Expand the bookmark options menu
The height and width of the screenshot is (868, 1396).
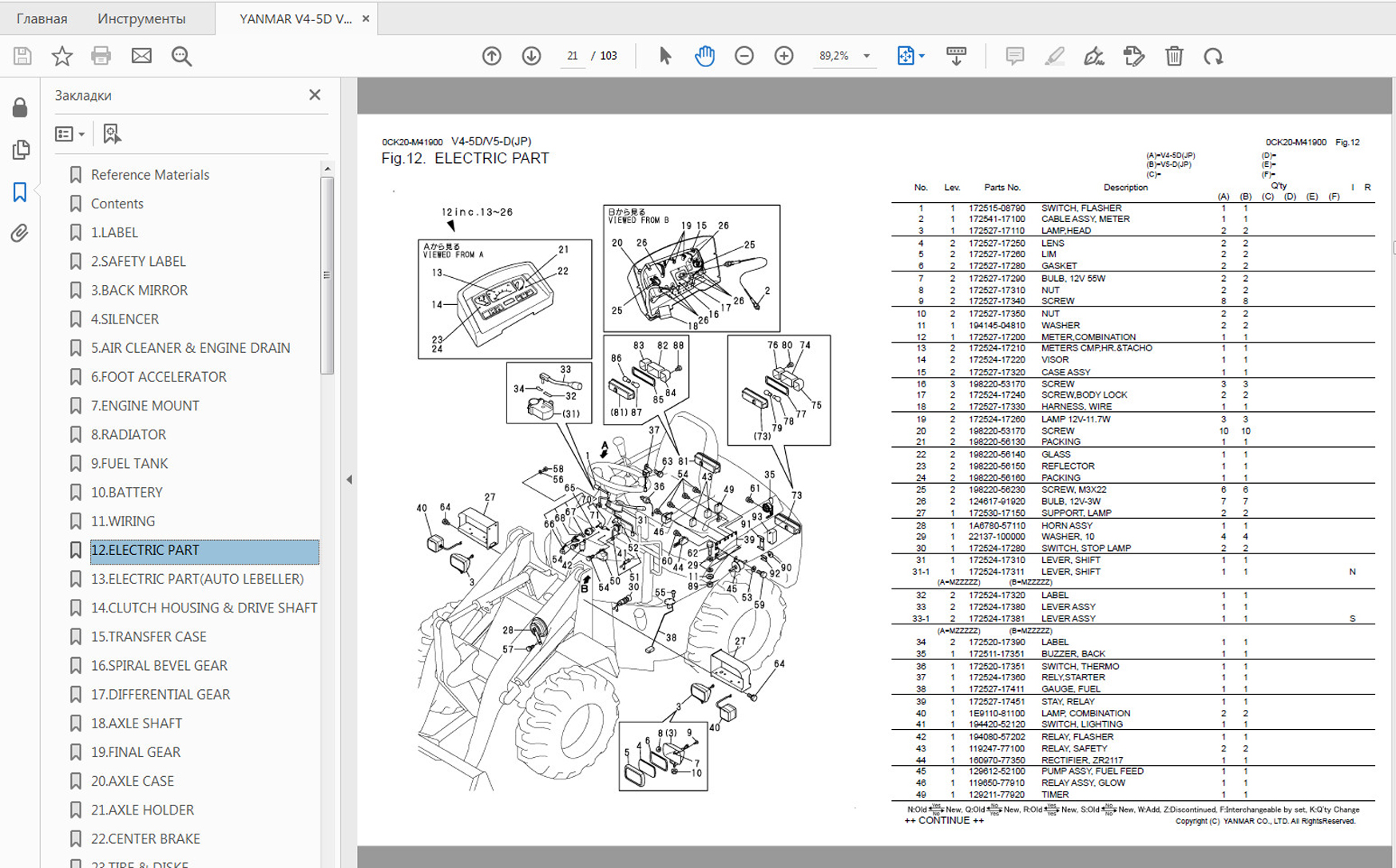click(69, 134)
